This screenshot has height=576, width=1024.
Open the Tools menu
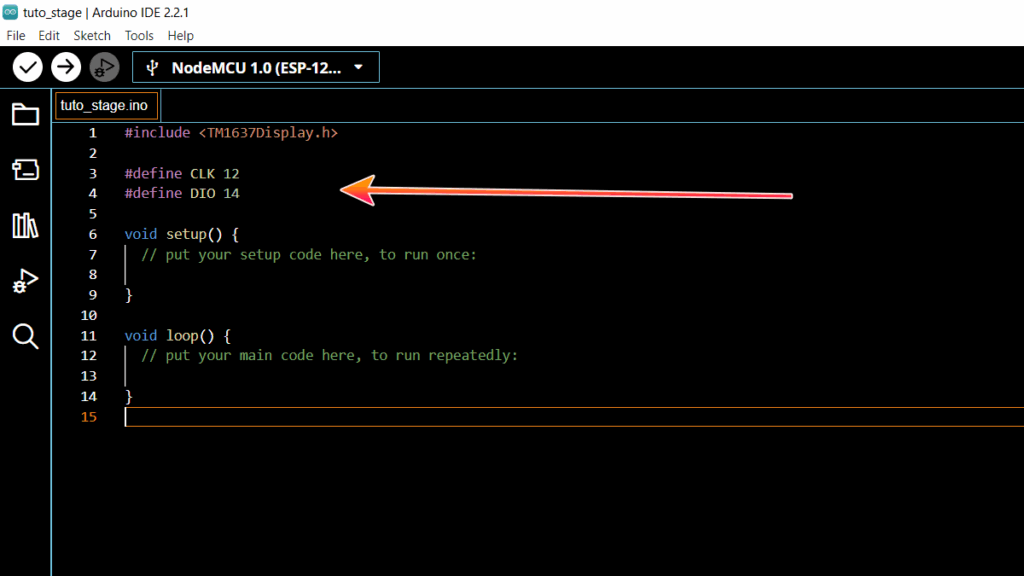point(139,36)
